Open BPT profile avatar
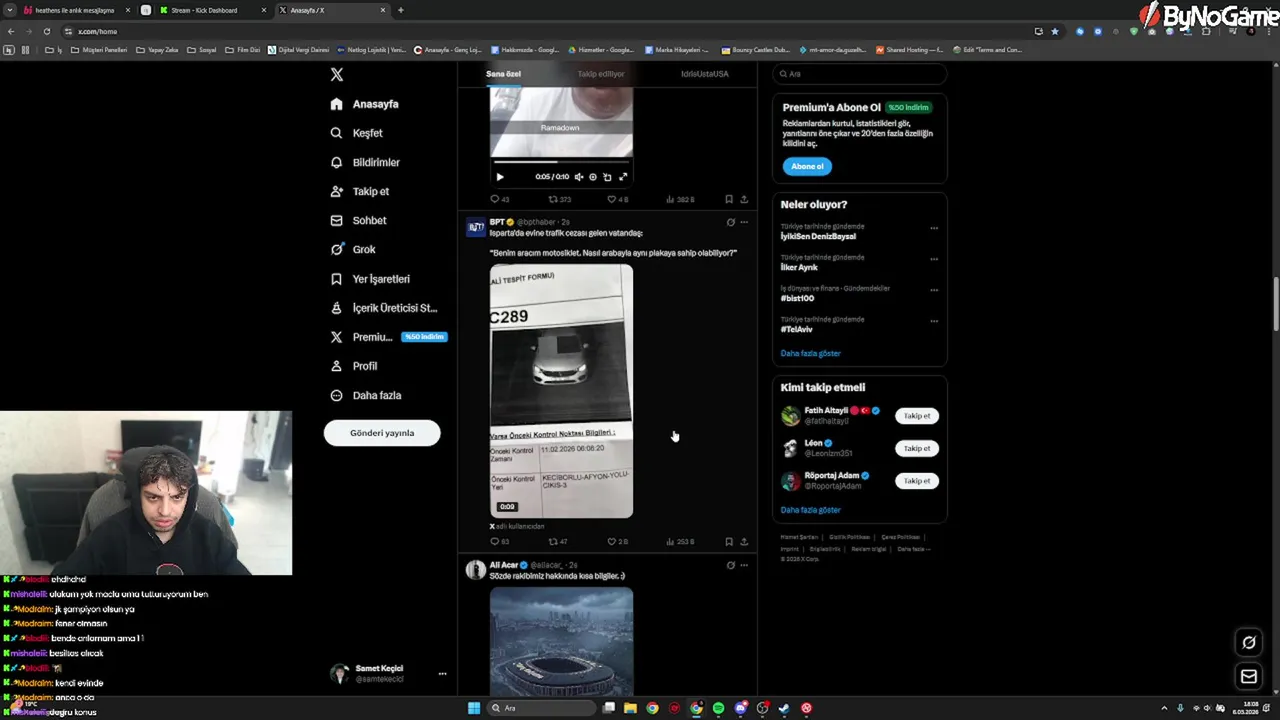Viewport: 1280px width, 720px height. pos(476,227)
